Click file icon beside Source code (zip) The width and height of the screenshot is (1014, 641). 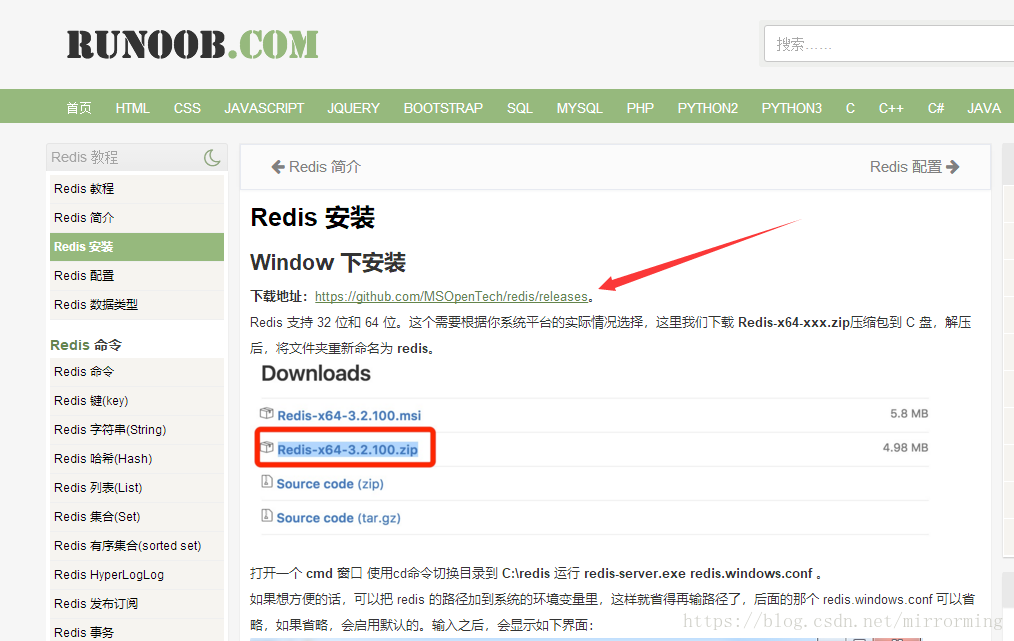(266, 482)
